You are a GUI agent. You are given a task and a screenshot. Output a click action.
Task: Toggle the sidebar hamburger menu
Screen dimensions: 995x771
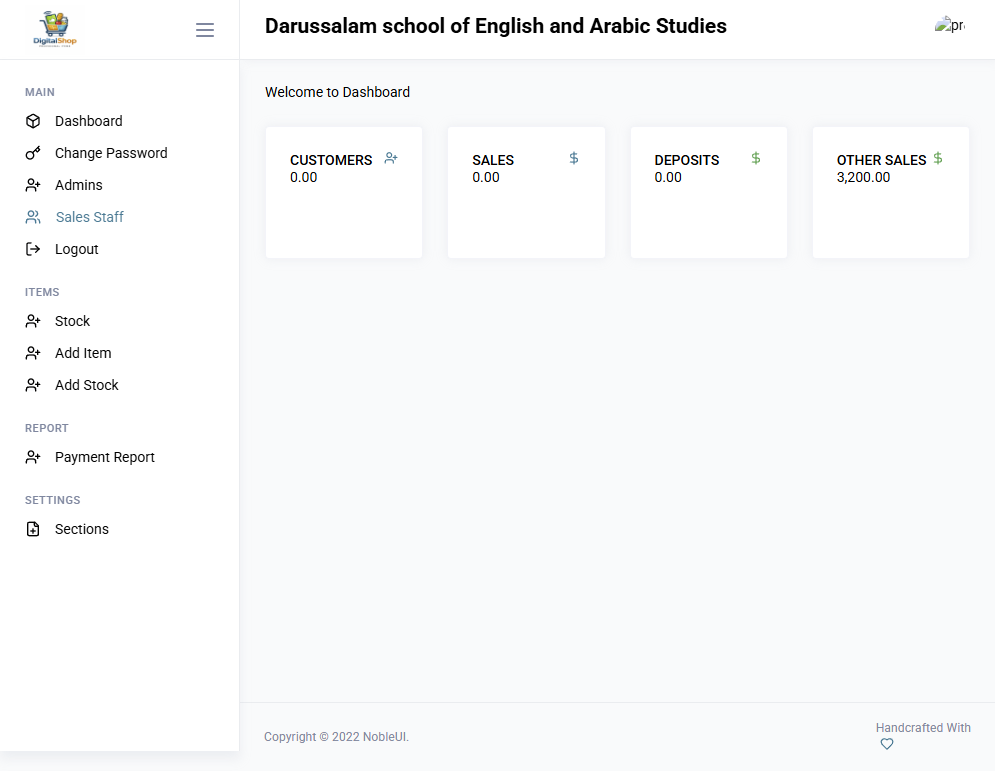(204, 30)
